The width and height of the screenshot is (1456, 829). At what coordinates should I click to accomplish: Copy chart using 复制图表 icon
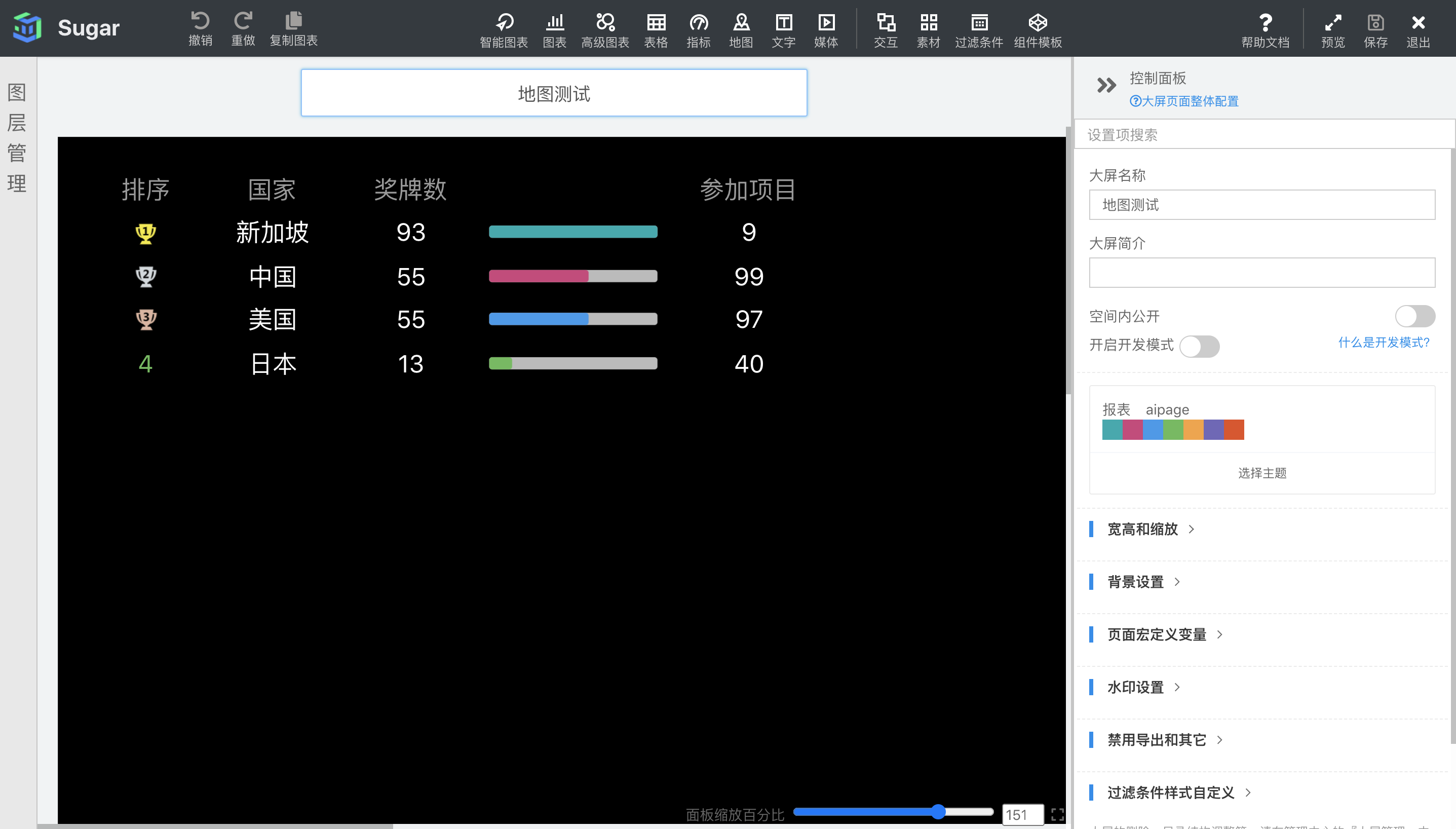tap(294, 28)
